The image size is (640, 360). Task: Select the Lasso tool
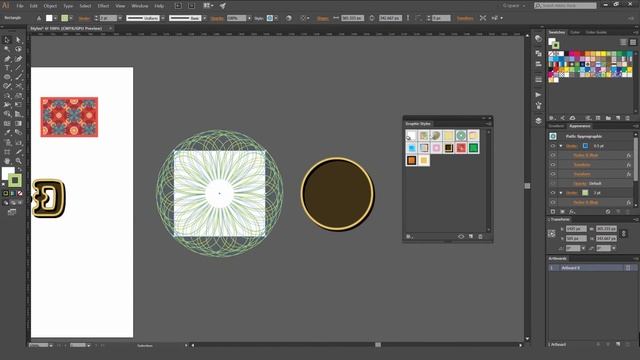[18, 49]
